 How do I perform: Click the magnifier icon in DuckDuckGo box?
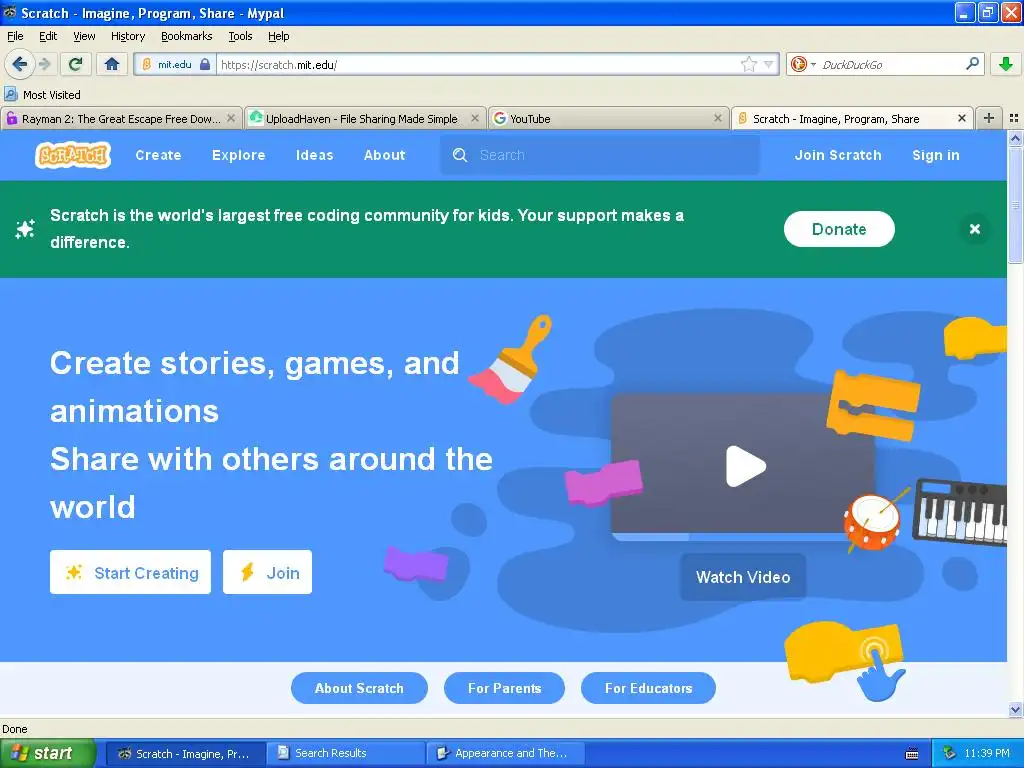(972, 64)
